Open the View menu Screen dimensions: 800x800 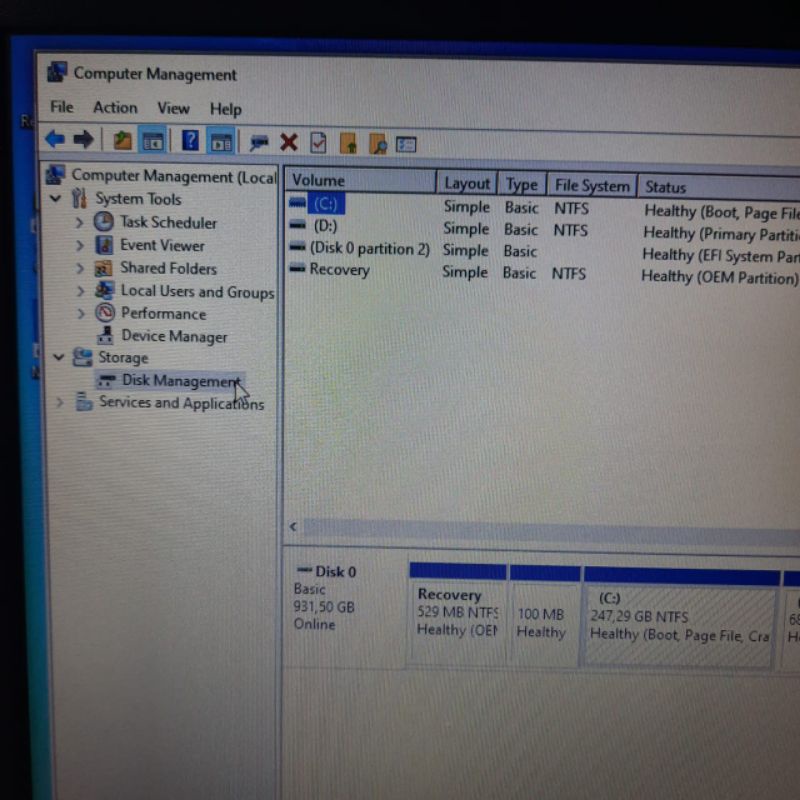173,108
